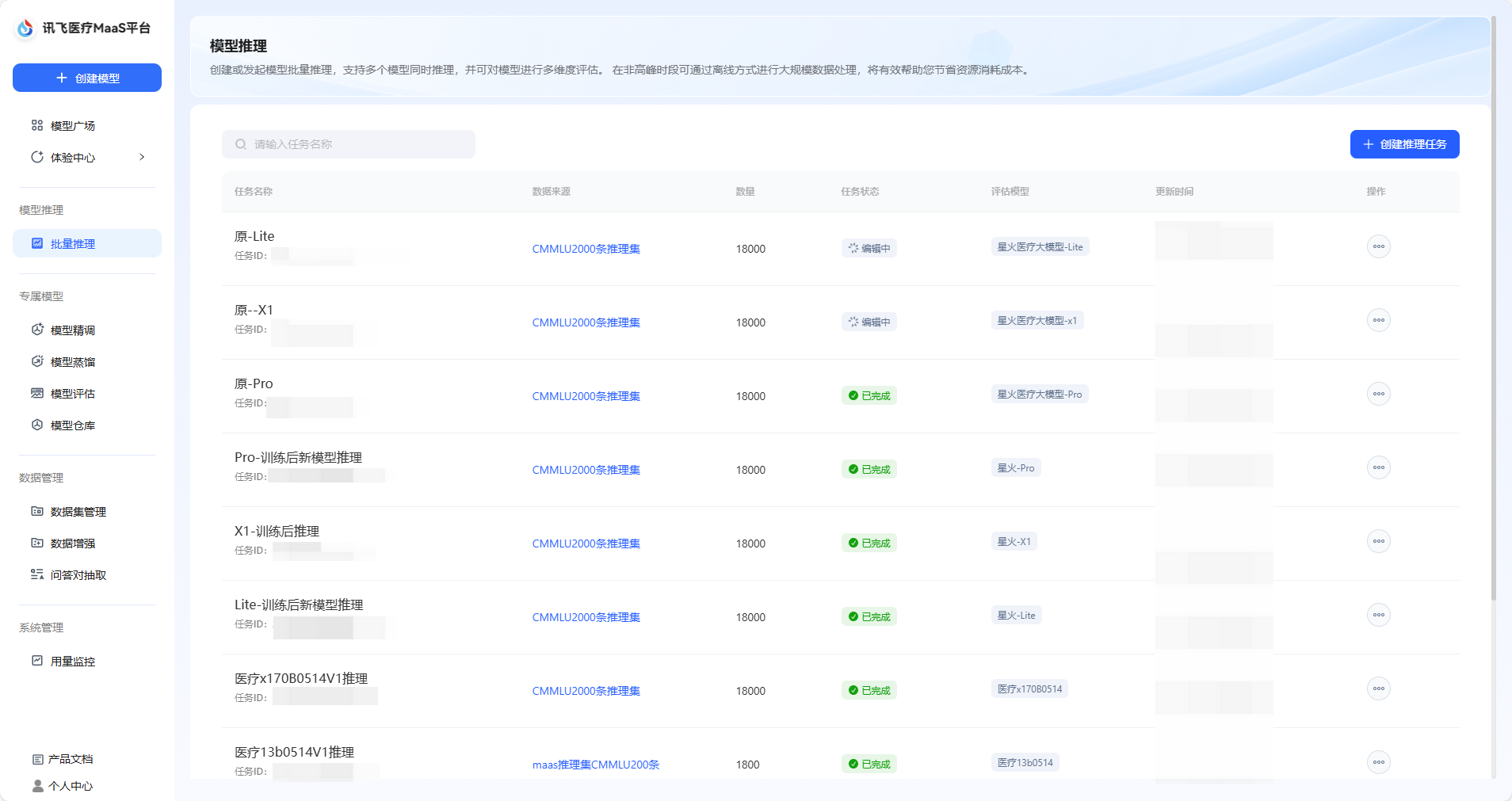Screen dimensions: 1512x801
Task: Click 任务状态 column header
Action: (860, 192)
